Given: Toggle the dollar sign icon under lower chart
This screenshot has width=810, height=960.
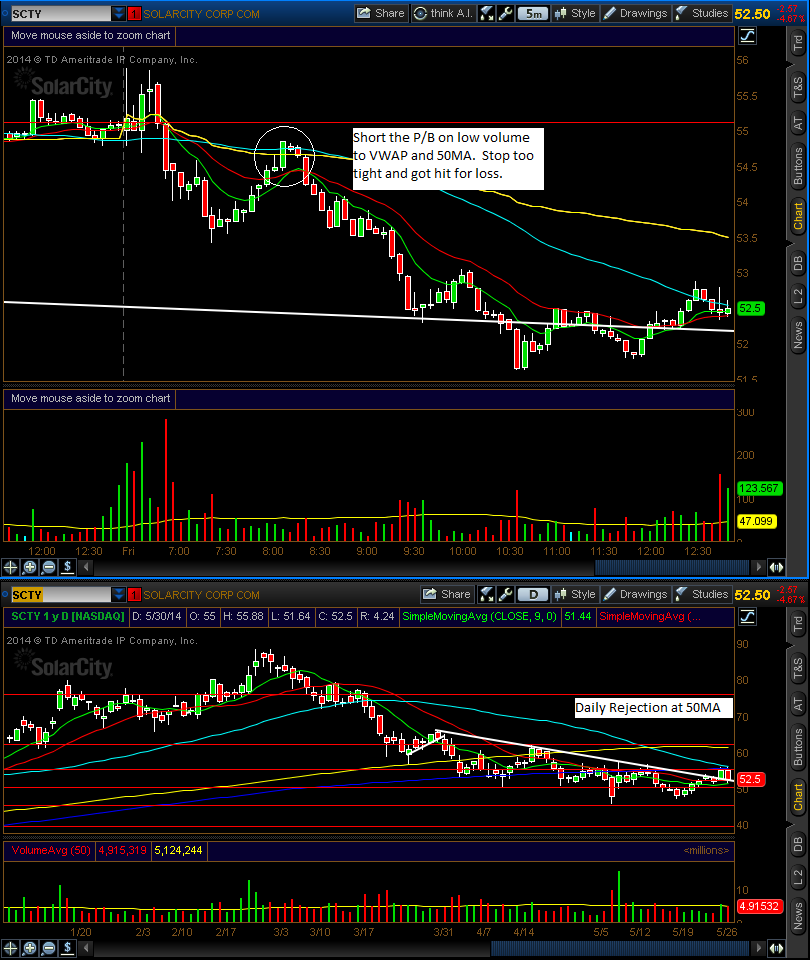Looking at the screenshot, I should point(67,949).
